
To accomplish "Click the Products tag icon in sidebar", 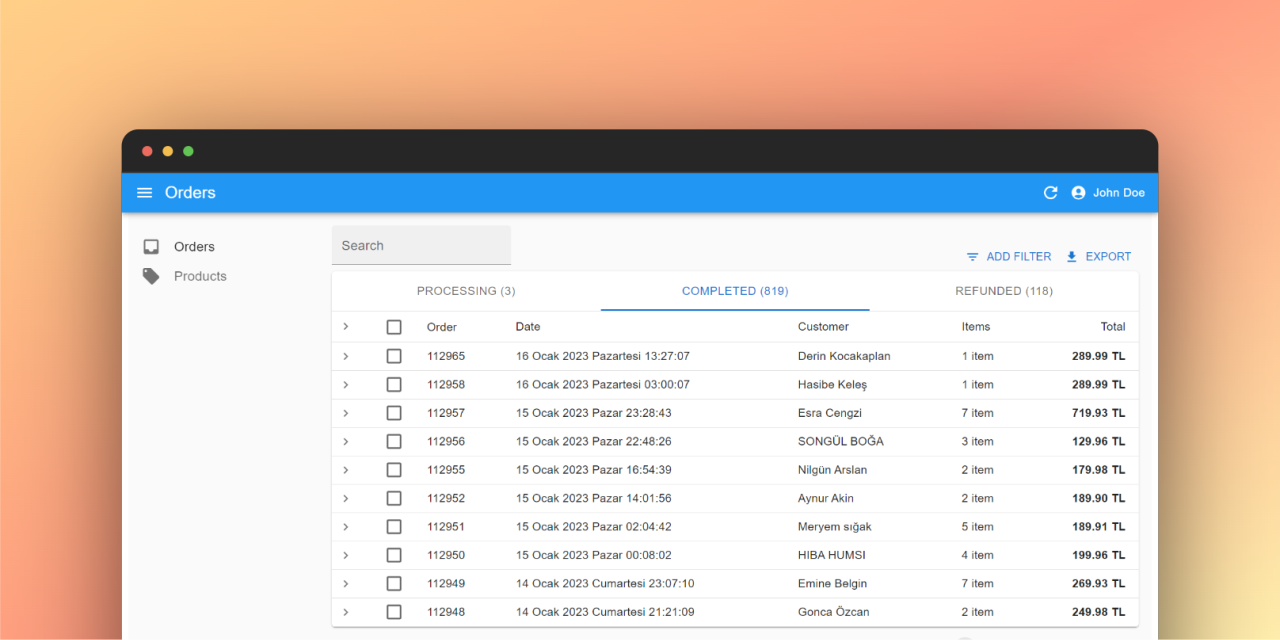I will point(151,276).
